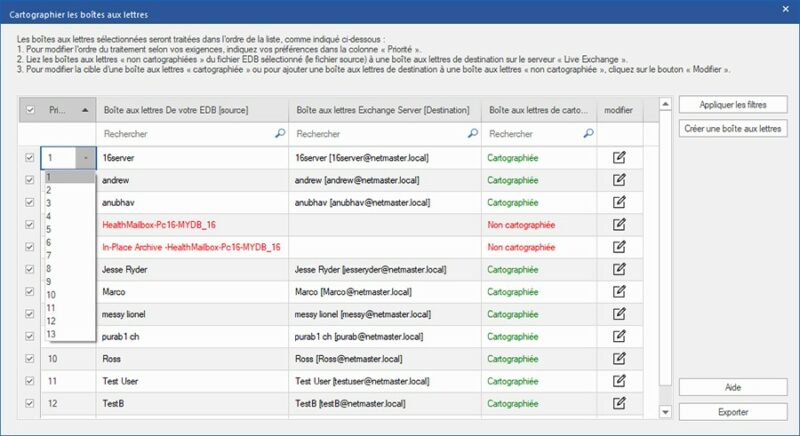
Task: Toggle the select-all checkbox in header
Action: click(x=30, y=110)
